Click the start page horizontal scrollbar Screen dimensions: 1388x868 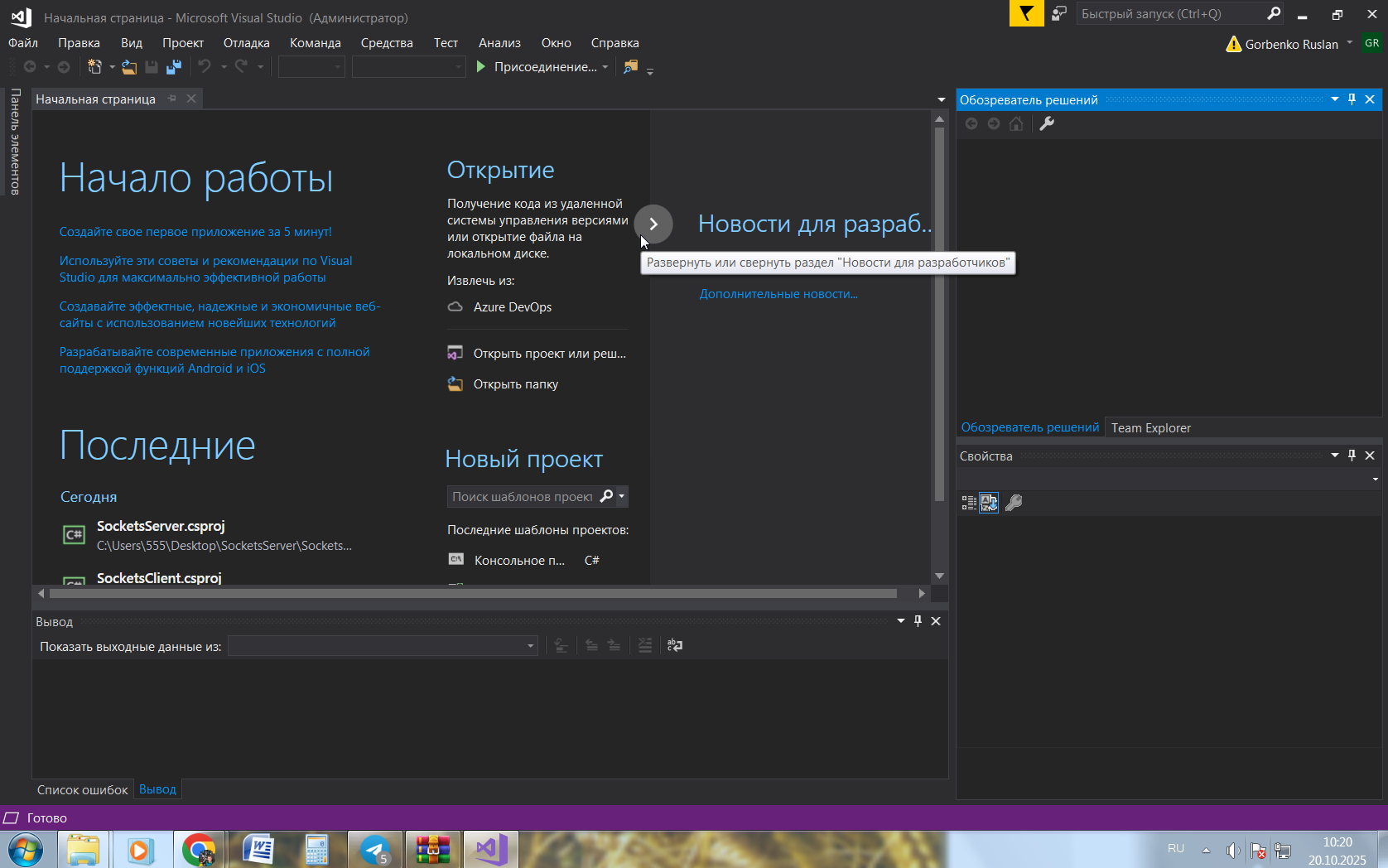click(x=472, y=594)
